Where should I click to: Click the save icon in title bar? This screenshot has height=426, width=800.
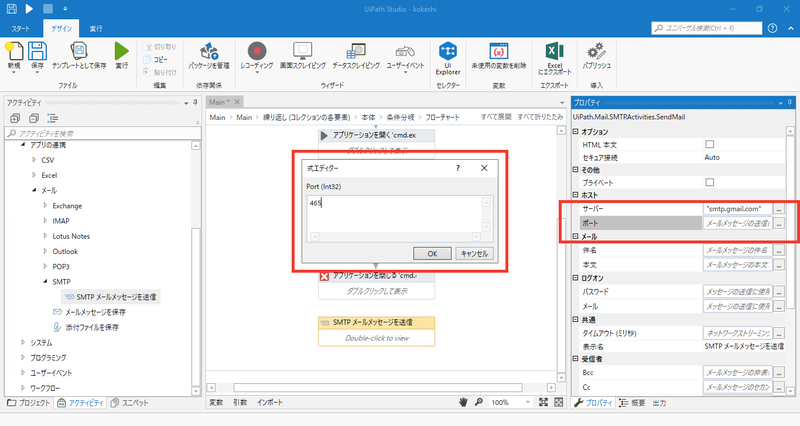[x=11, y=9]
